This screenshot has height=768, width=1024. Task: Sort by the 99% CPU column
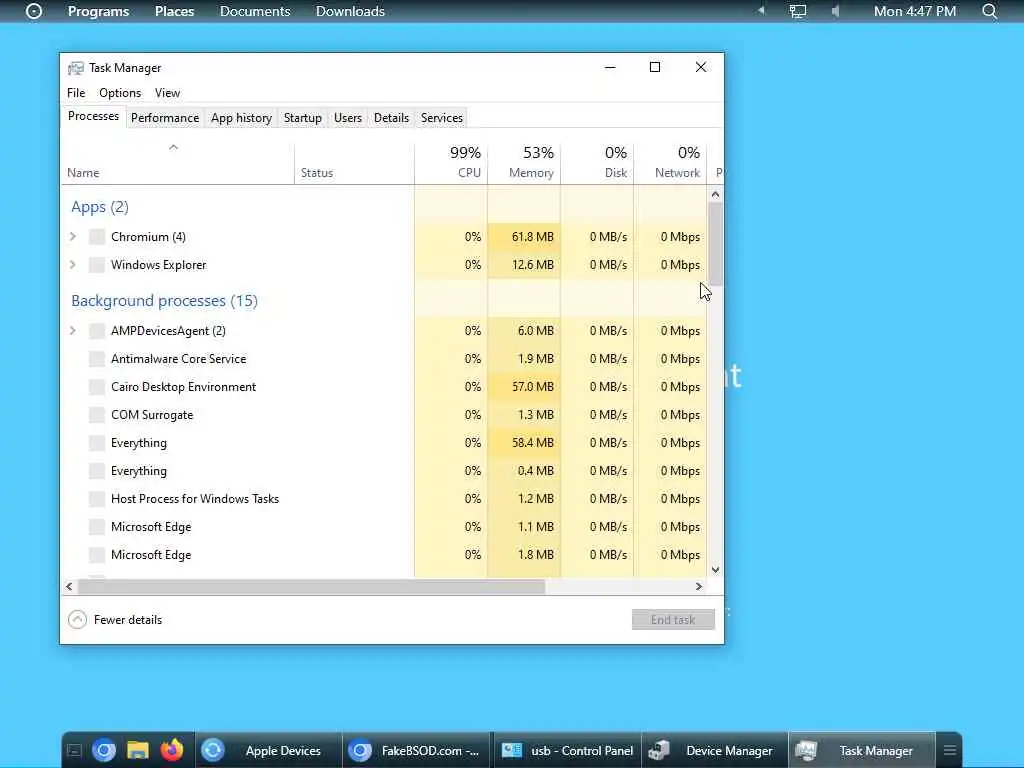point(451,163)
